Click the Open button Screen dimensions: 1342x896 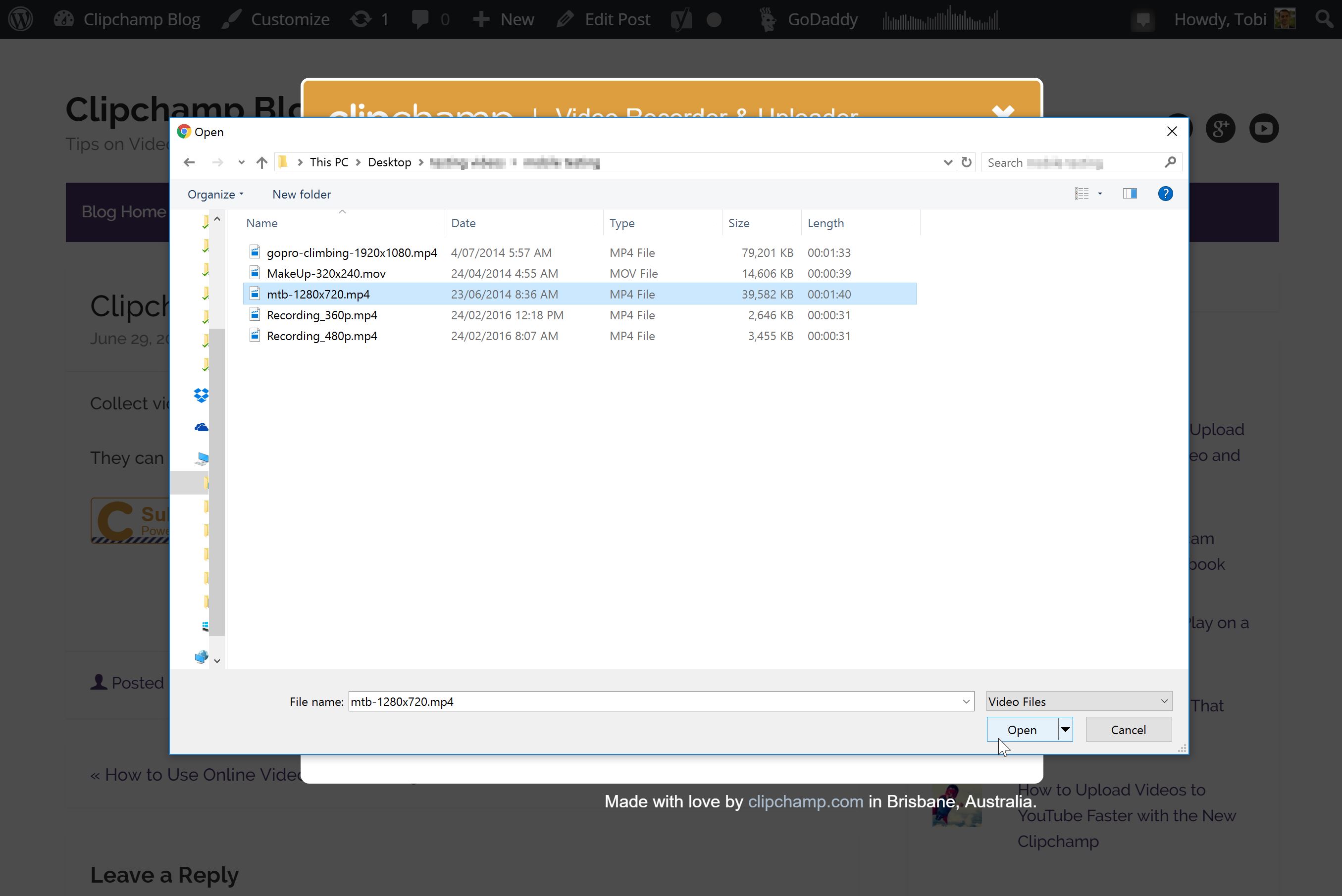(1022, 730)
